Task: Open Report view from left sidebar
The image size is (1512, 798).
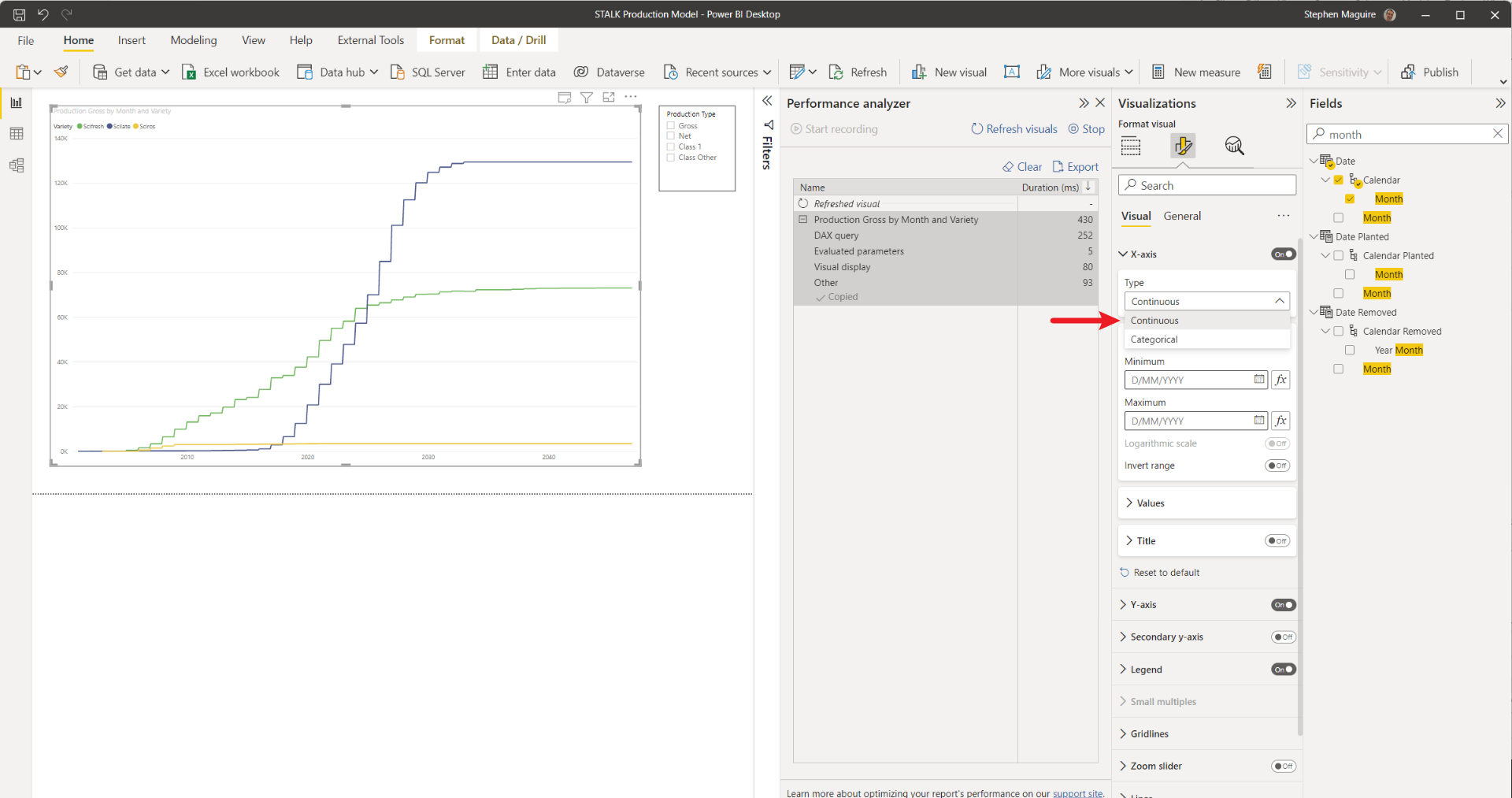Action: point(17,102)
